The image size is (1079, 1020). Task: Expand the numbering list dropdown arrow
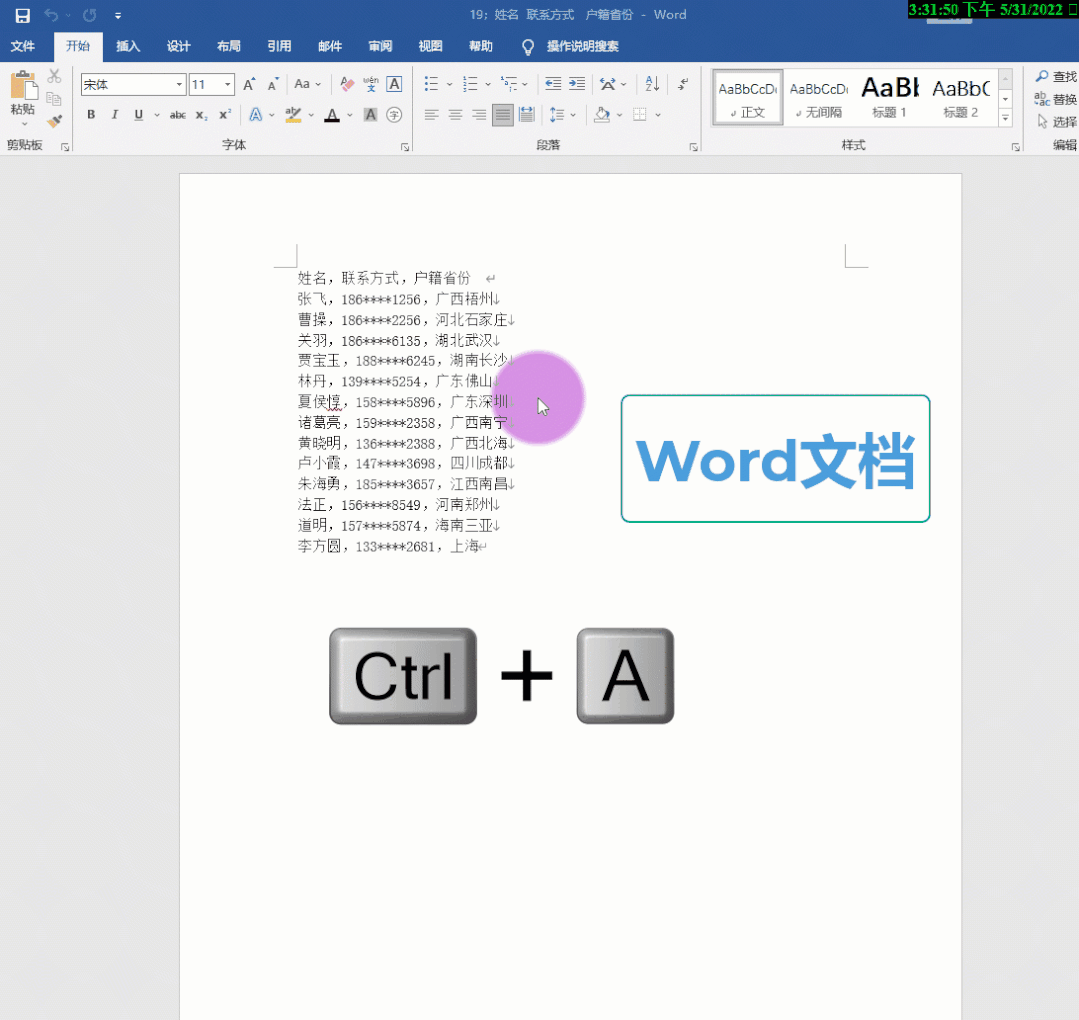pyautogui.click(x=488, y=85)
